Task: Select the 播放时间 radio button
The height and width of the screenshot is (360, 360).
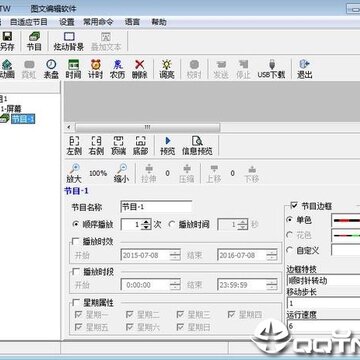Action: tap(172, 224)
